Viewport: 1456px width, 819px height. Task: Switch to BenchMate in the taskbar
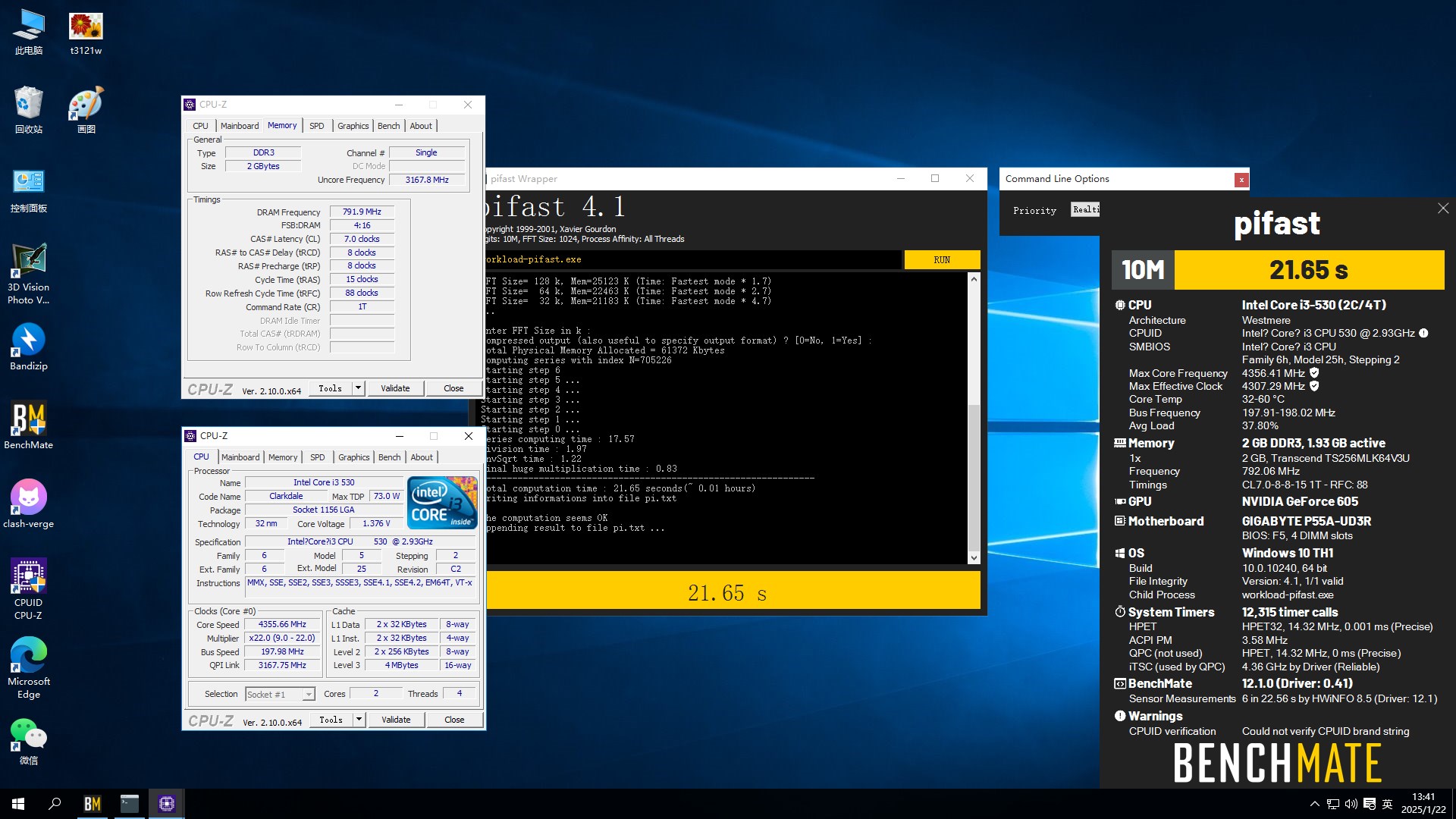coord(92,804)
